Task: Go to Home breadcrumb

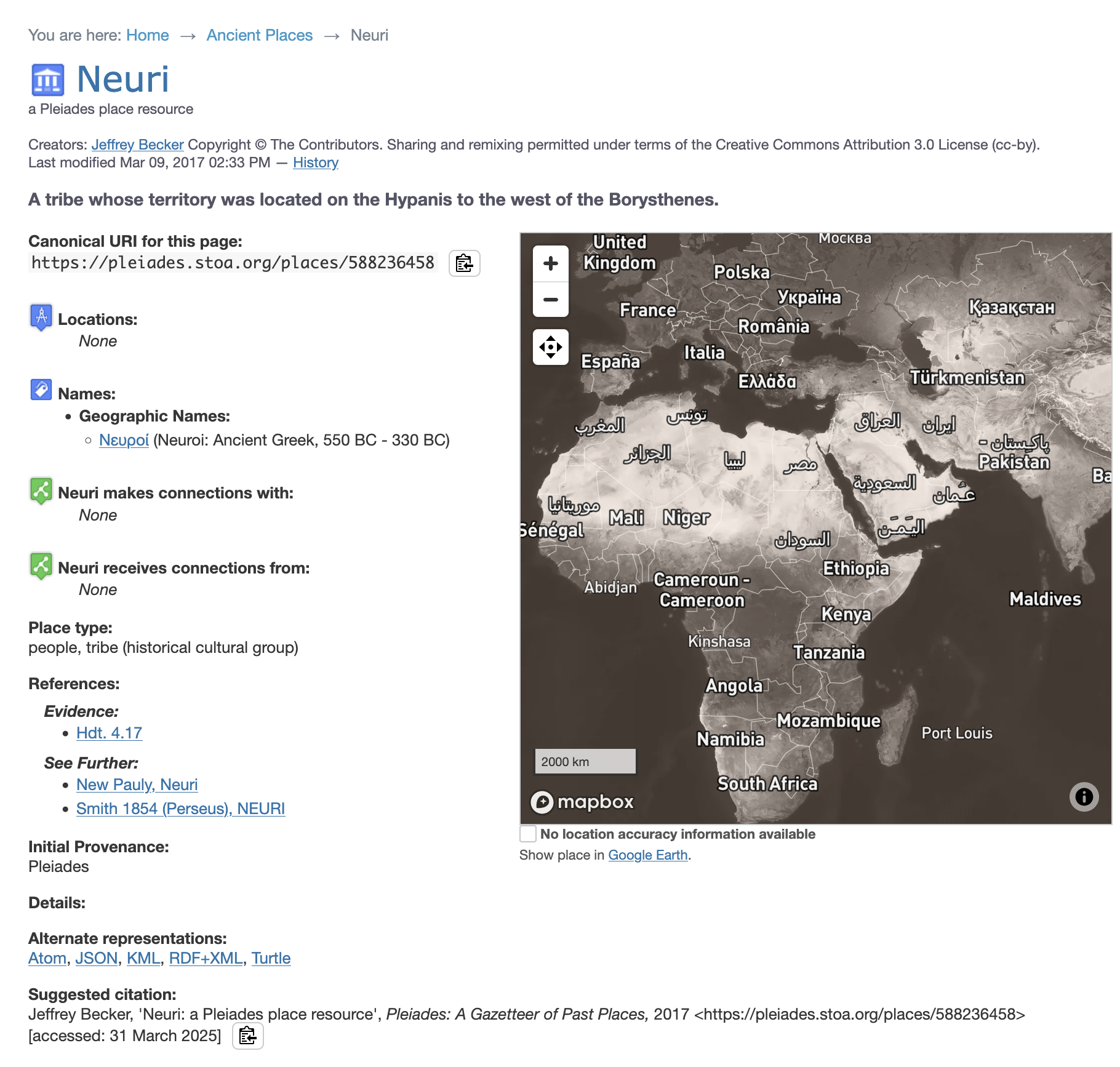Action: point(147,35)
